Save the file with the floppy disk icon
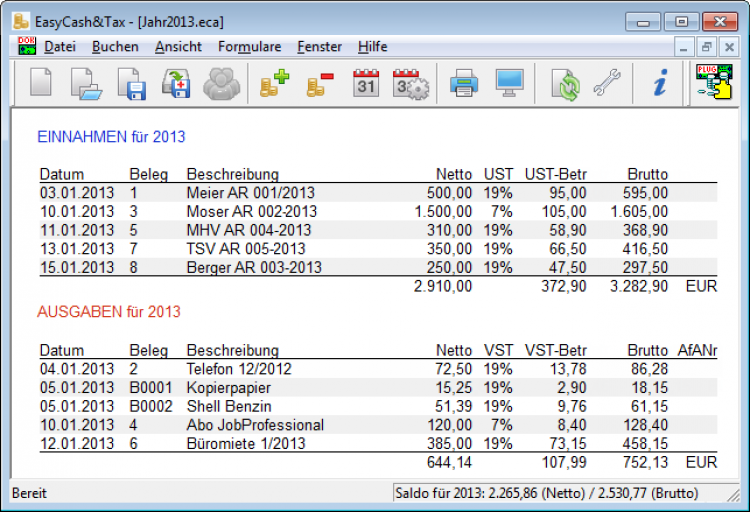The width and height of the screenshot is (750, 512). [x=131, y=84]
